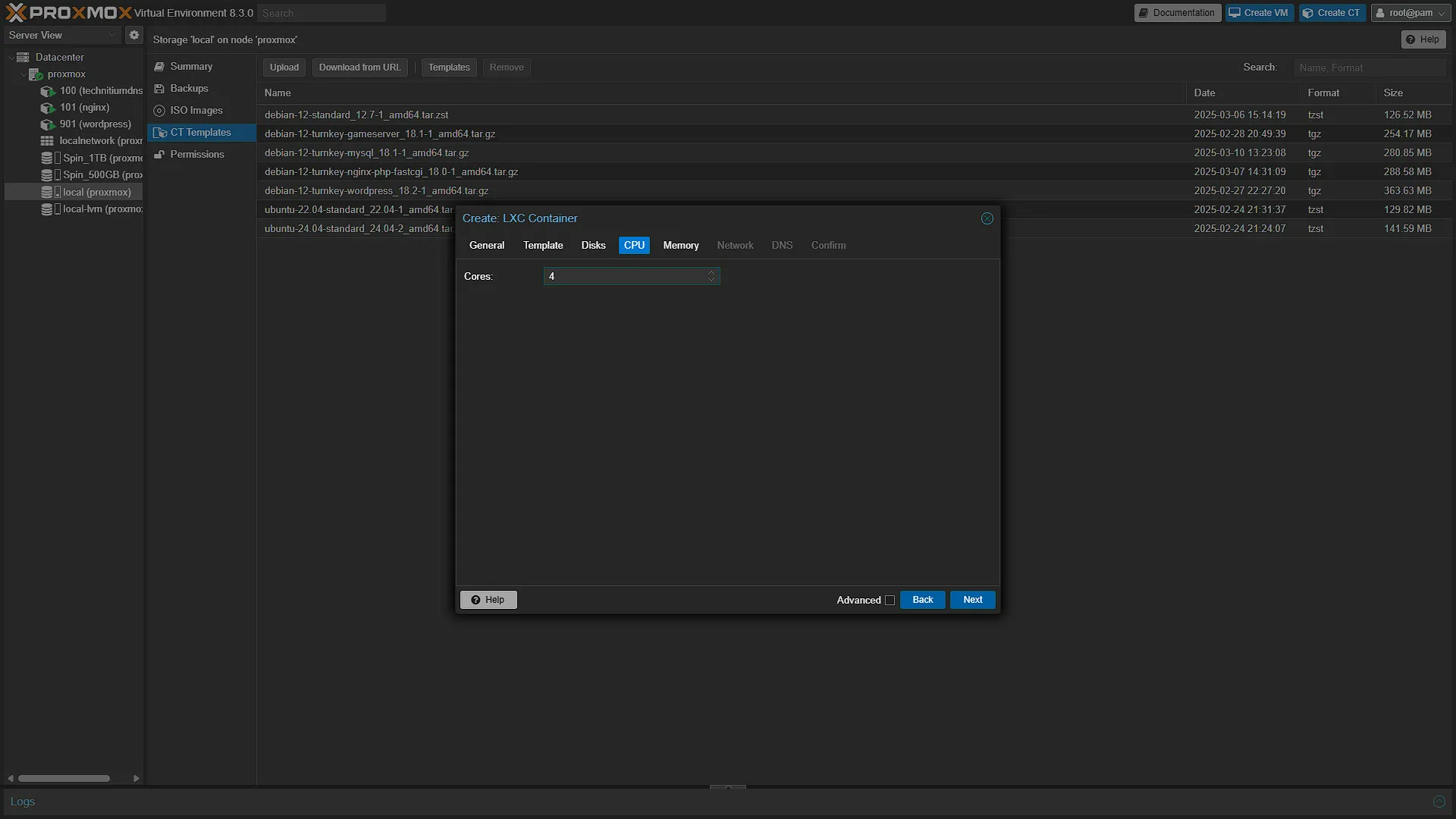This screenshot has height=819, width=1456.
Task: Click the top-right Help question icon
Action: 1410,39
